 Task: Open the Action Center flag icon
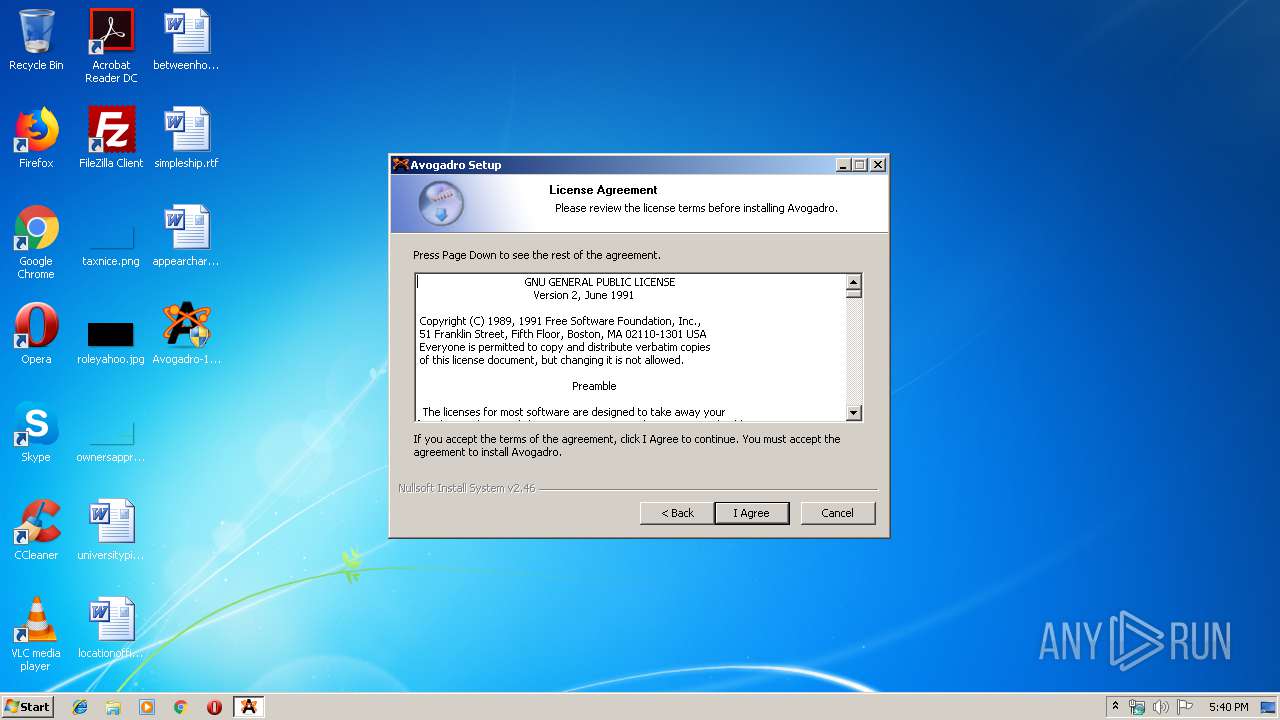coord(1184,707)
